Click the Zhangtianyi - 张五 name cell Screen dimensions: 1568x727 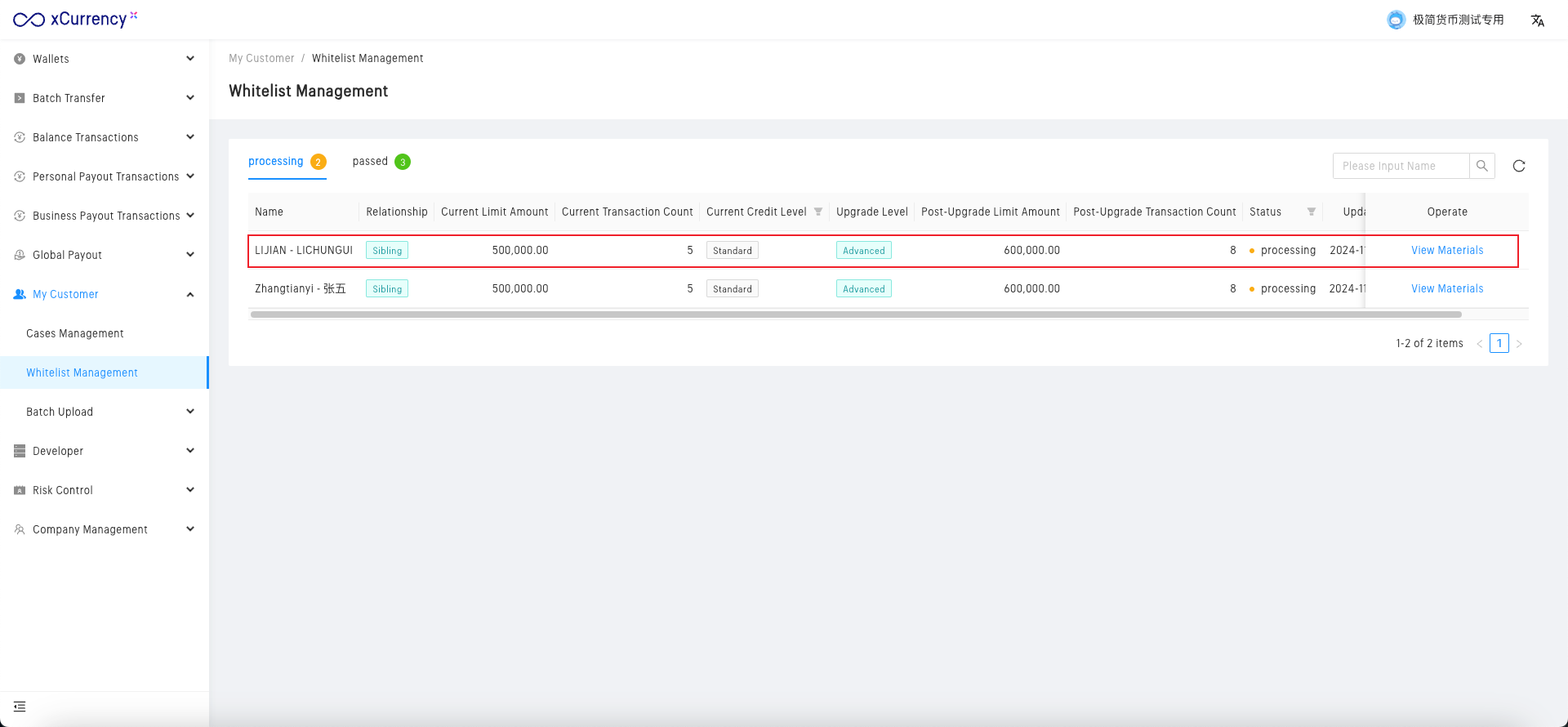tap(301, 289)
